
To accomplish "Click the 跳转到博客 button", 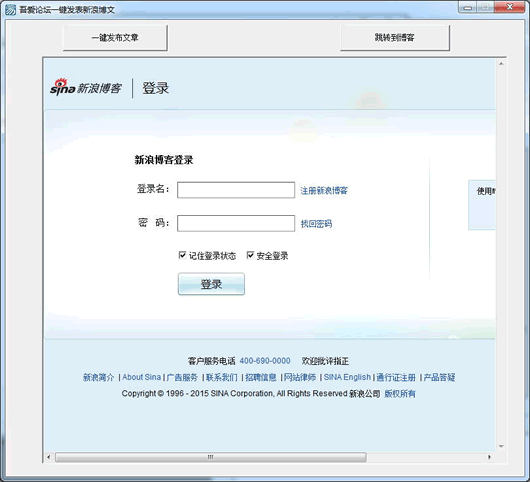I will point(395,38).
